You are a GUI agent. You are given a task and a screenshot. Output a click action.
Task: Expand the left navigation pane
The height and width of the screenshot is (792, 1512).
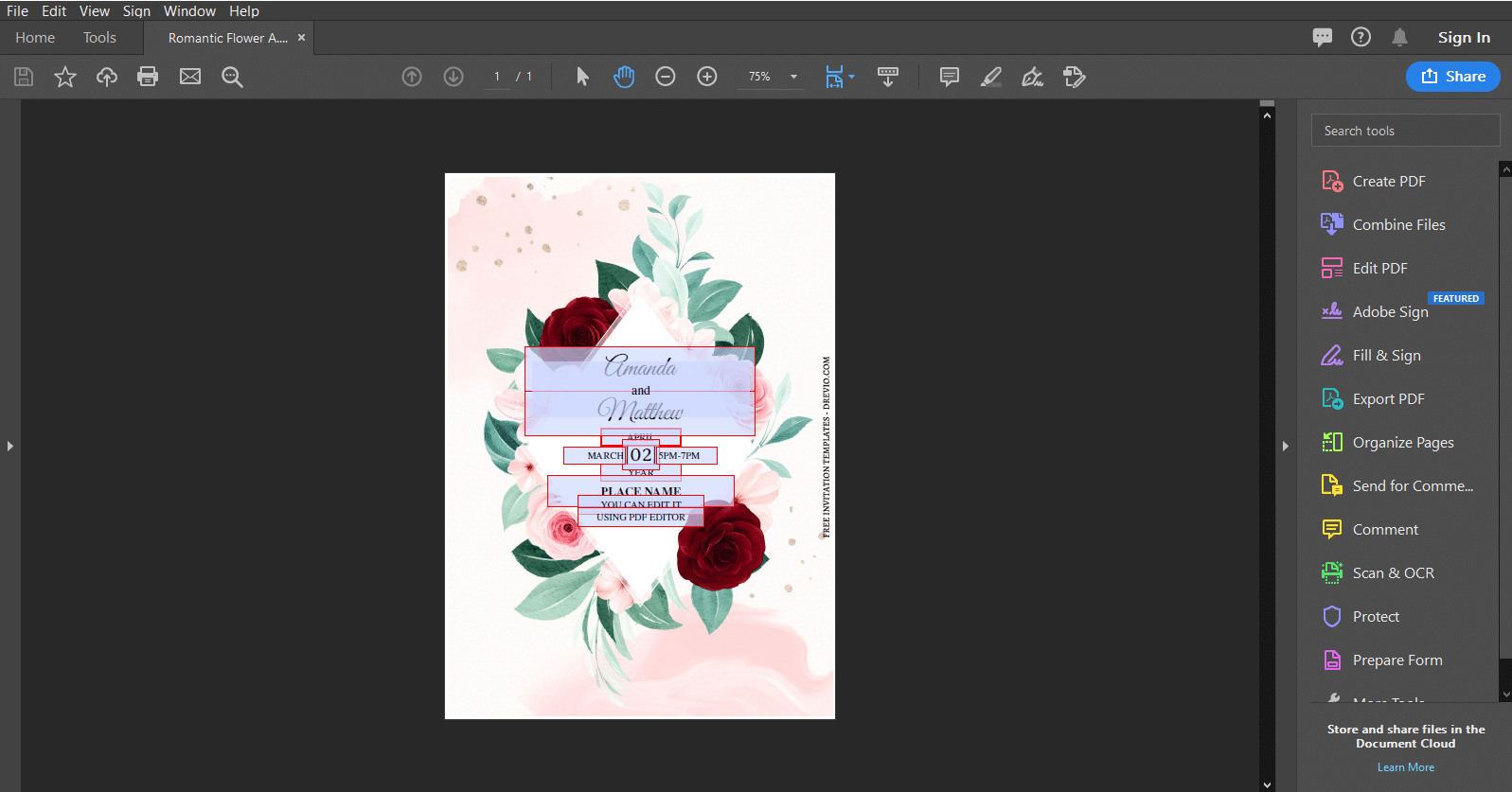click(10, 446)
